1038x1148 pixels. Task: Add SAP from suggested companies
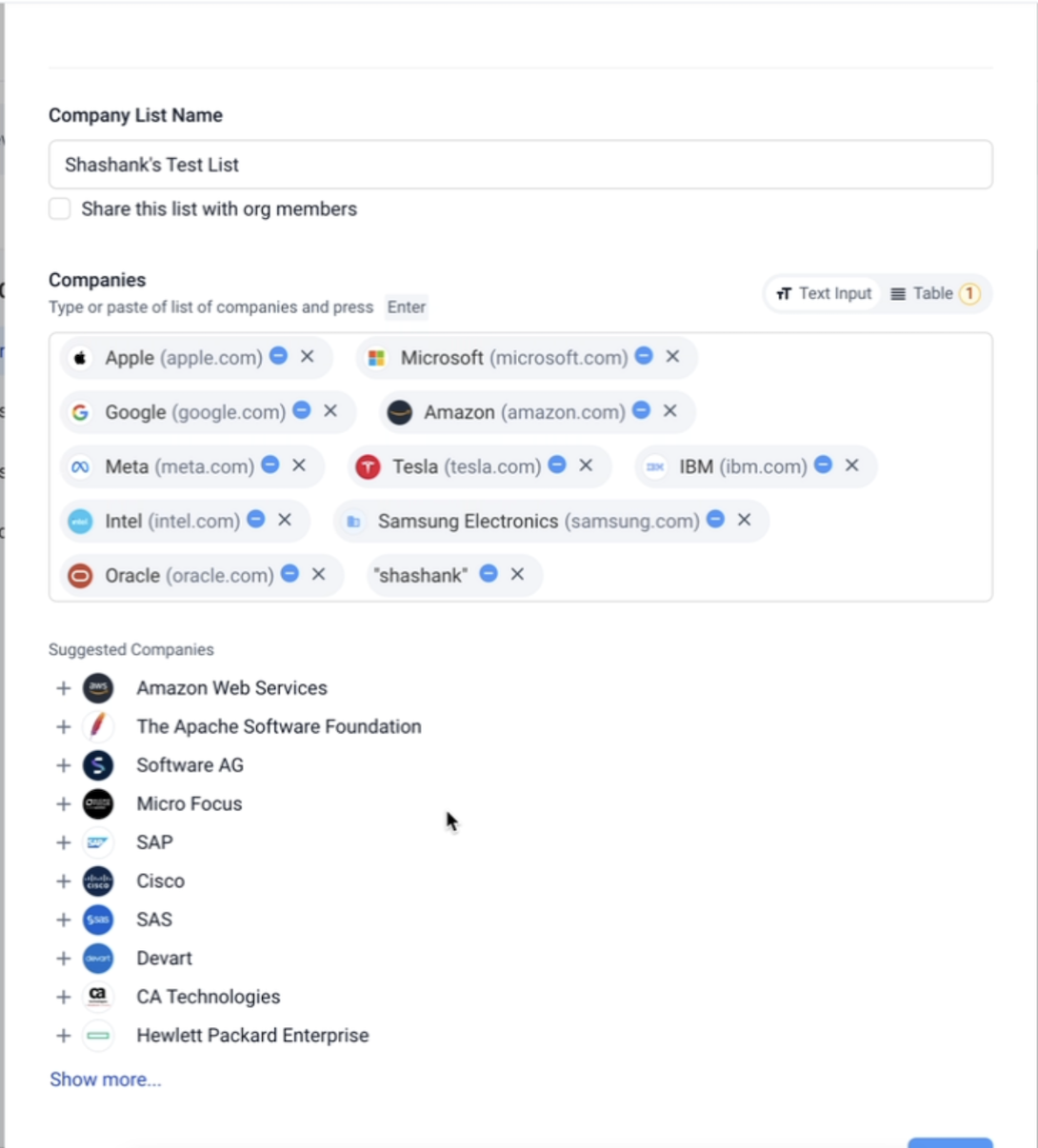tap(64, 842)
